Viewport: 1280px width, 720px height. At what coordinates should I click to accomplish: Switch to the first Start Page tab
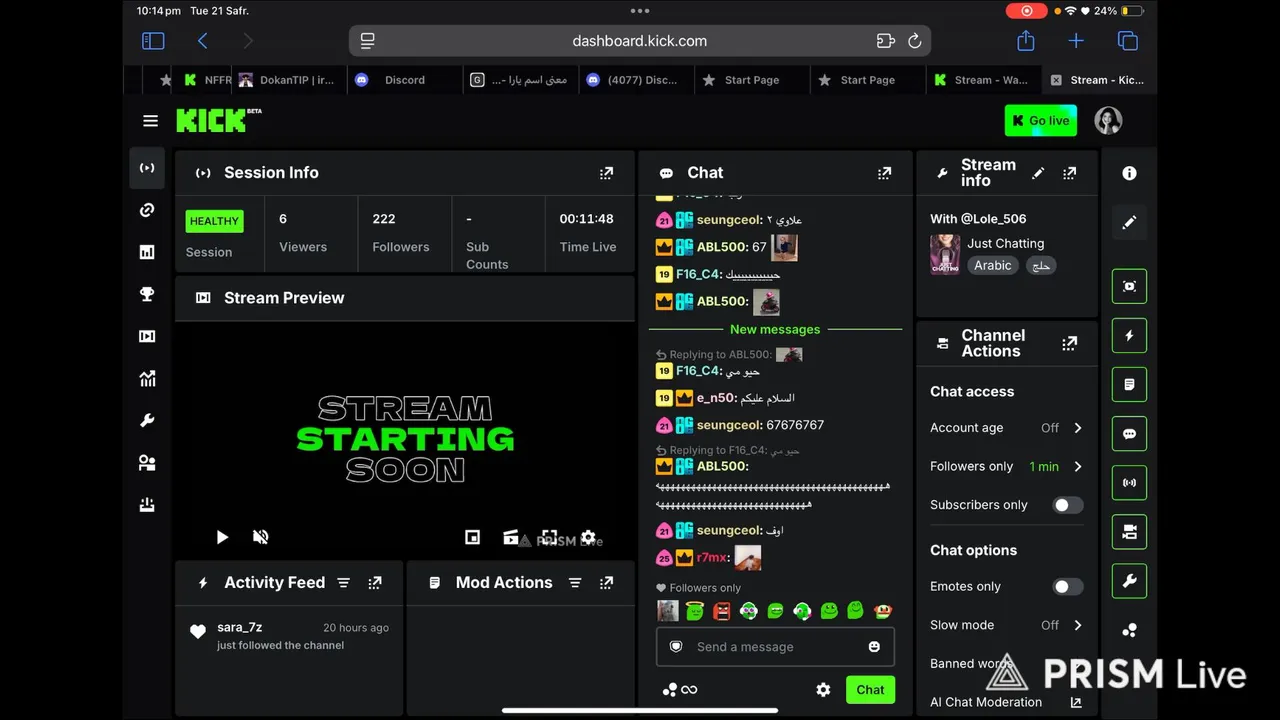[x=751, y=80]
